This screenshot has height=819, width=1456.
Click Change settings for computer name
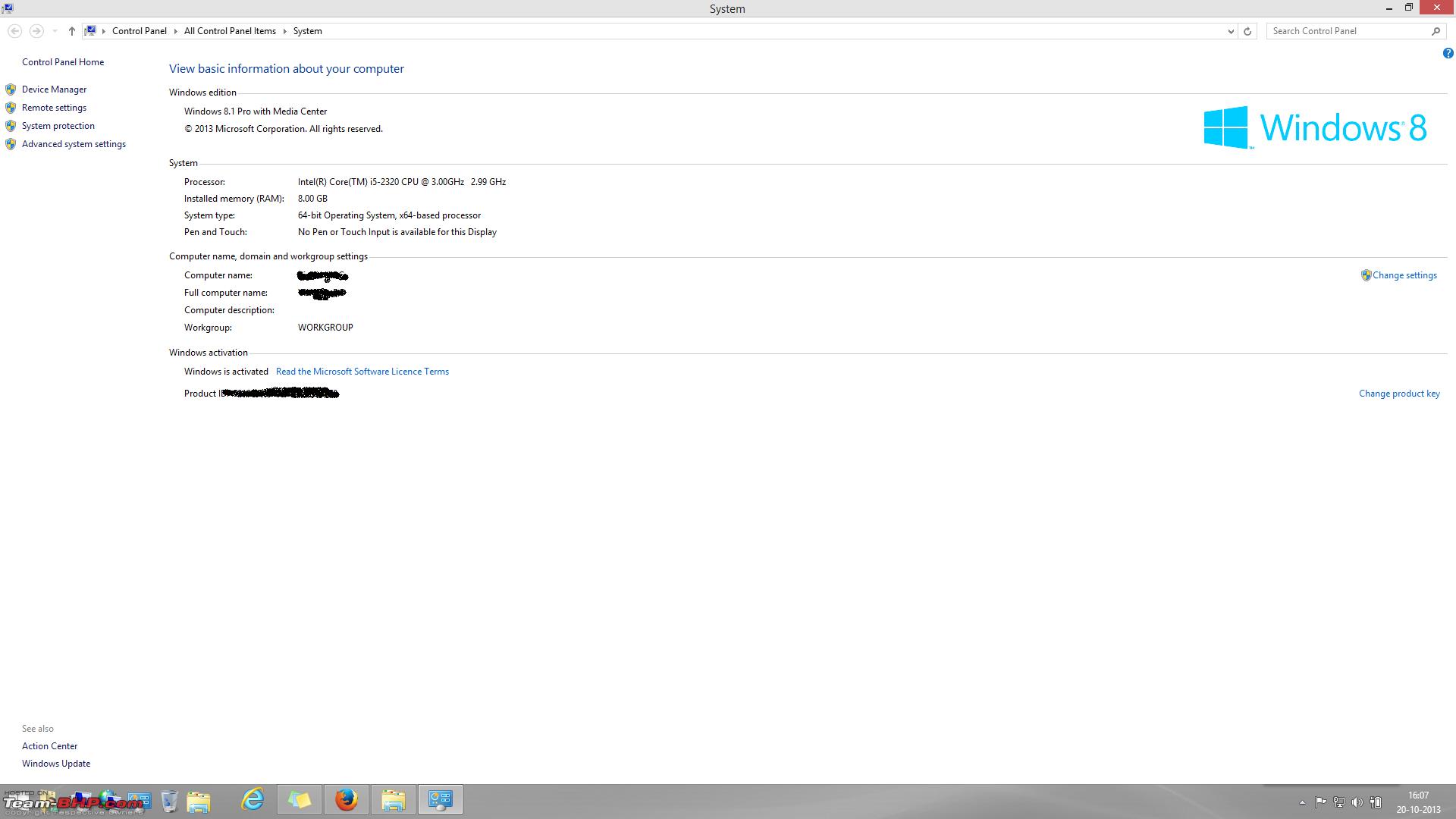pyautogui.click(x=1404, y=275)
